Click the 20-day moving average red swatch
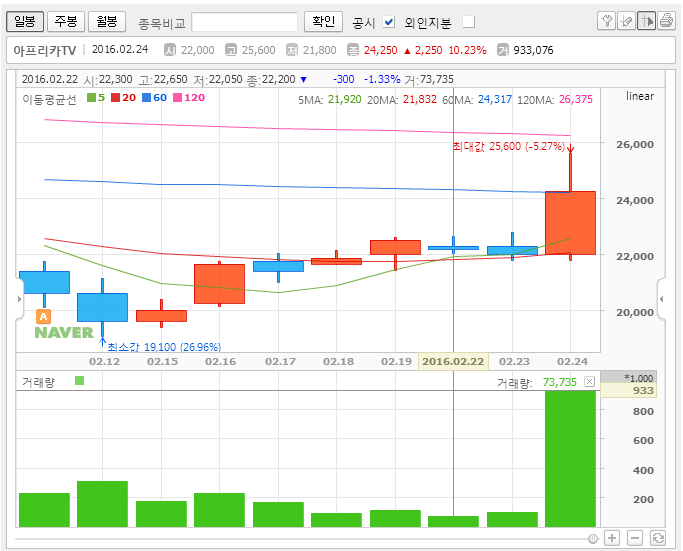683x551 pixels. pyautogui.click(x=115, y=98)
